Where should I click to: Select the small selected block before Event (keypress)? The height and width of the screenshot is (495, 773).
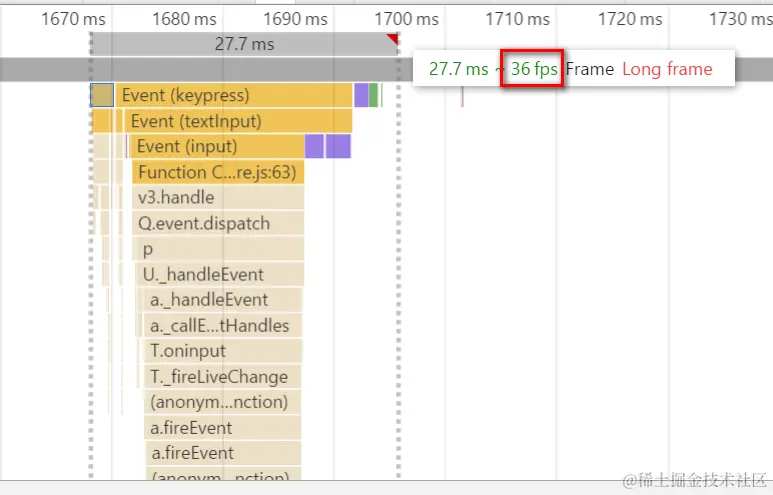tap(103, 95)
